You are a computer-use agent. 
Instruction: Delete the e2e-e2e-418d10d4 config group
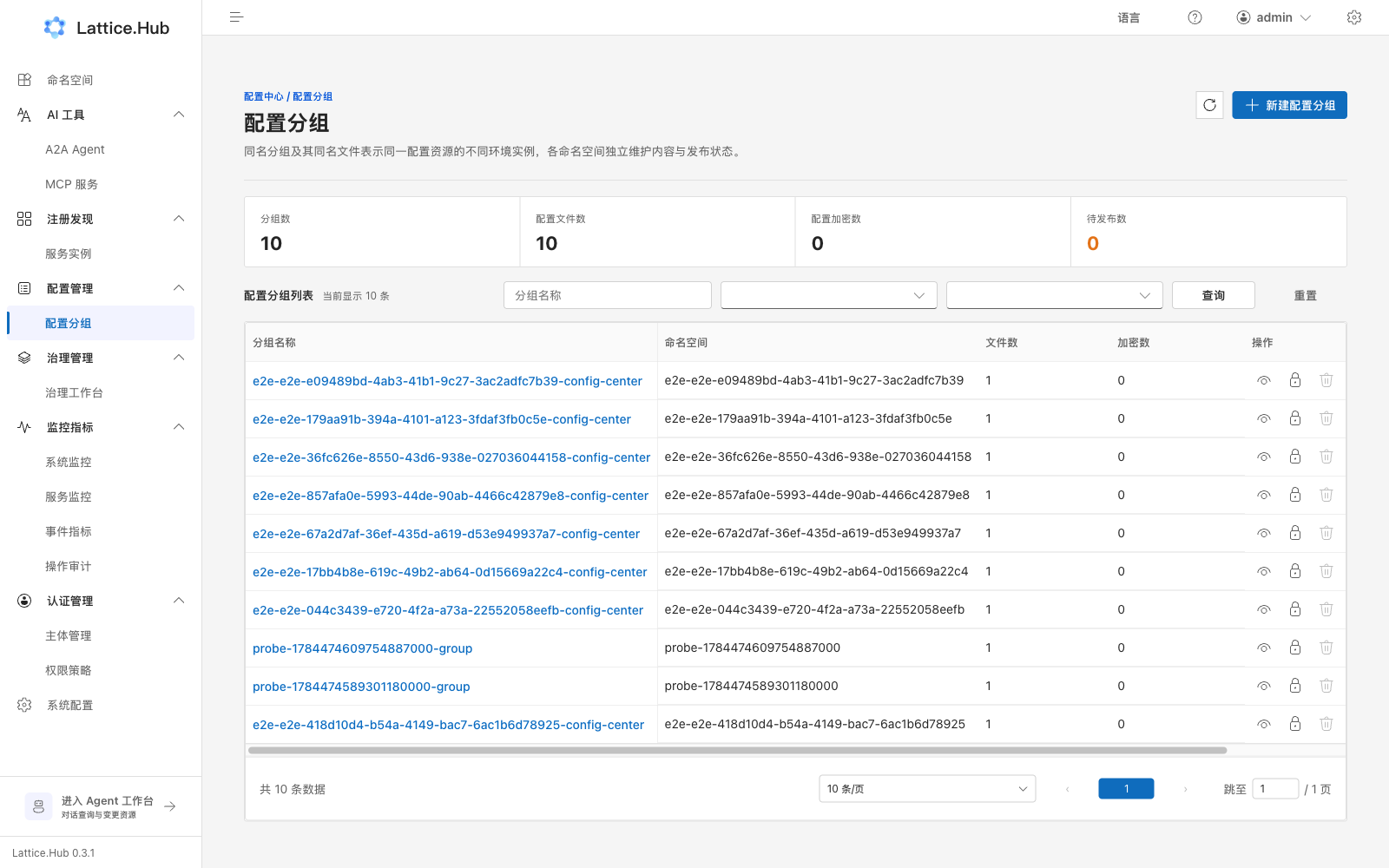pos(1326,724)
